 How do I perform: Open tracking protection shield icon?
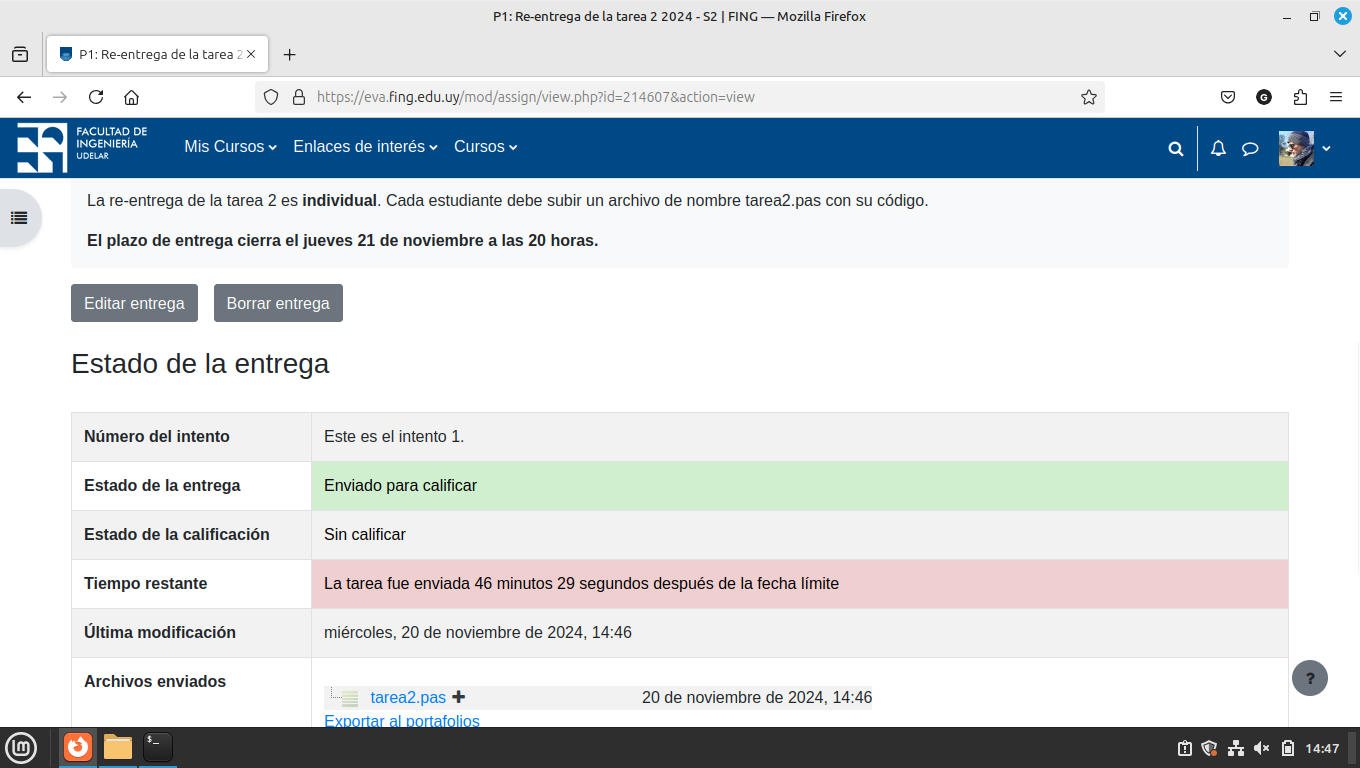[271, 97]
